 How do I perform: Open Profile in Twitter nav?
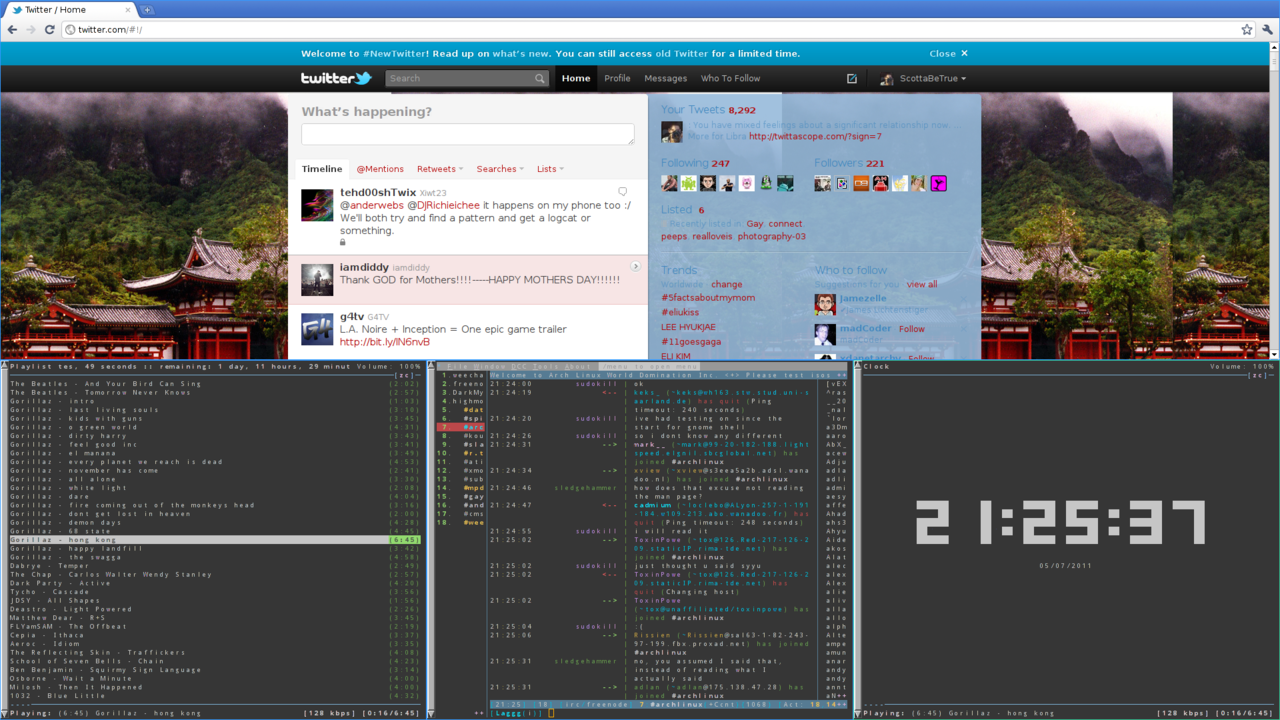617,78
